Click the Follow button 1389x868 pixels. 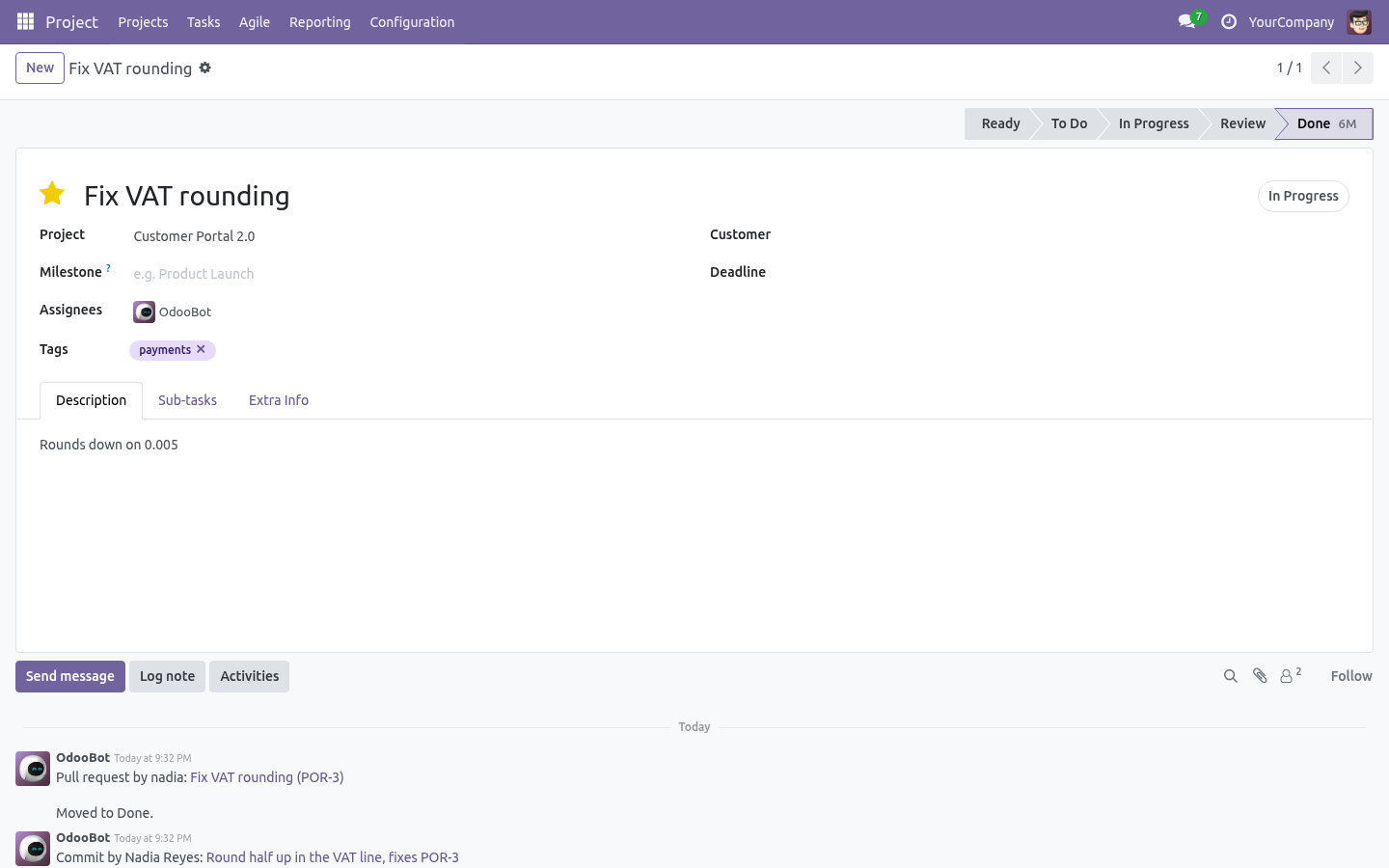tap(1351, 676)
